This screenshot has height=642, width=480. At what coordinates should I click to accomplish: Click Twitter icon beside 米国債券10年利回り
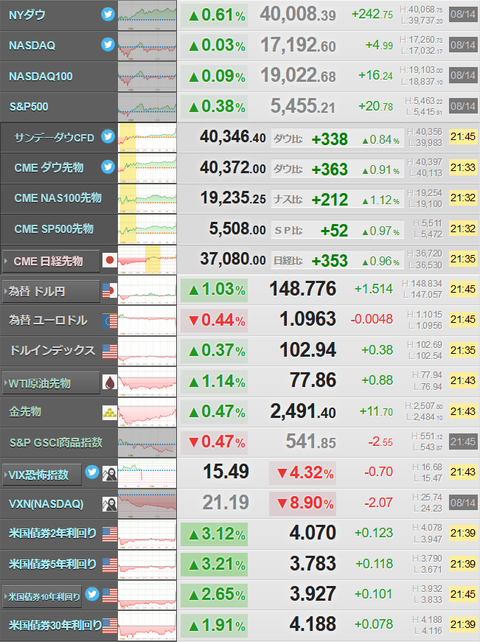point(92,594)
